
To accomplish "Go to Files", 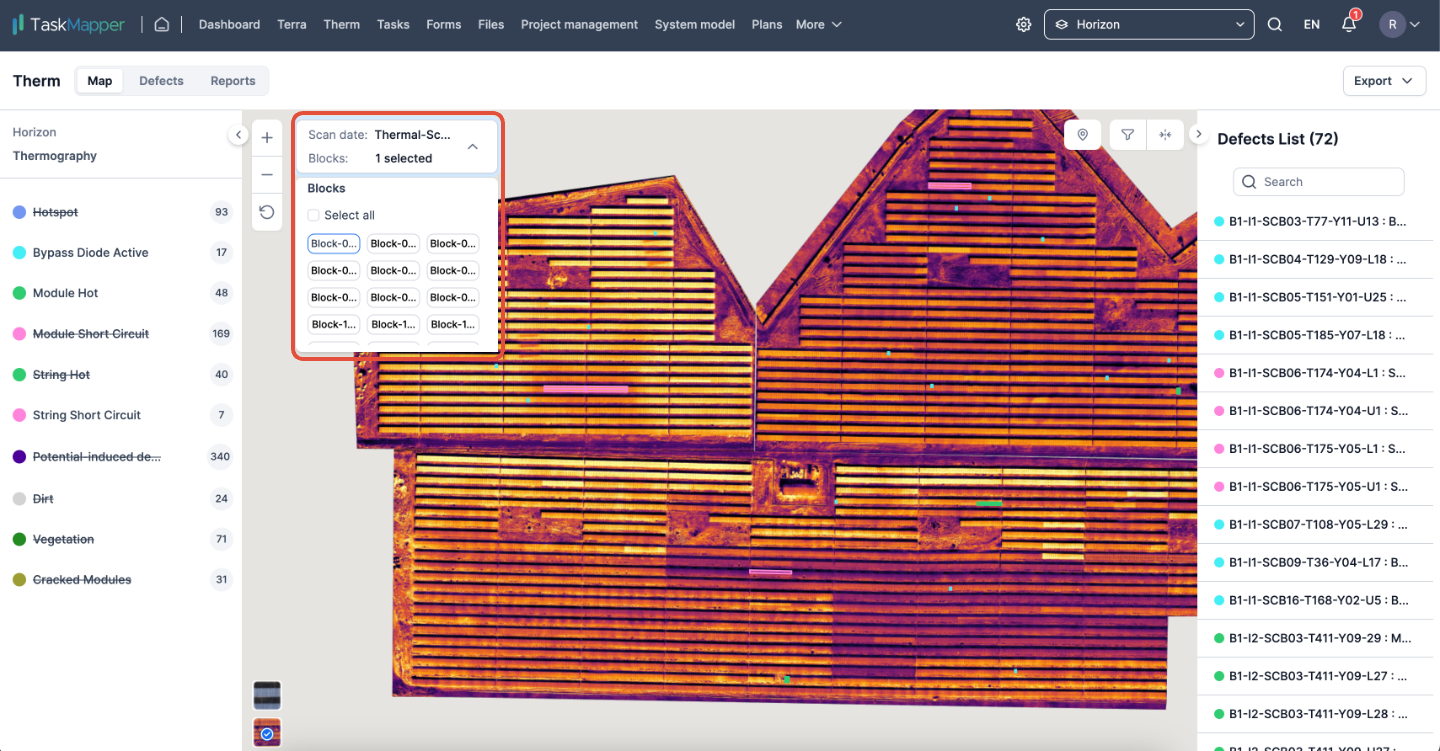I will point(491,25).
